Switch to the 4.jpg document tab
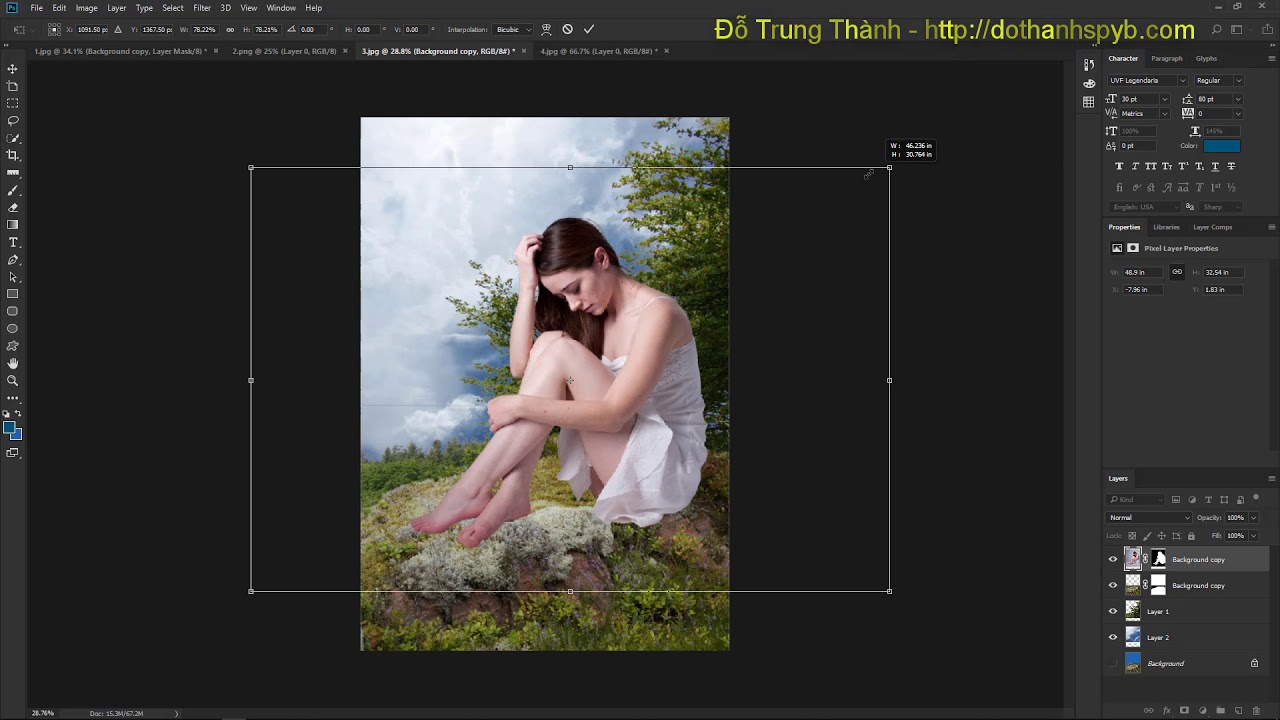The height and width of the screenshot is (720, 1280). coord(598,51)
